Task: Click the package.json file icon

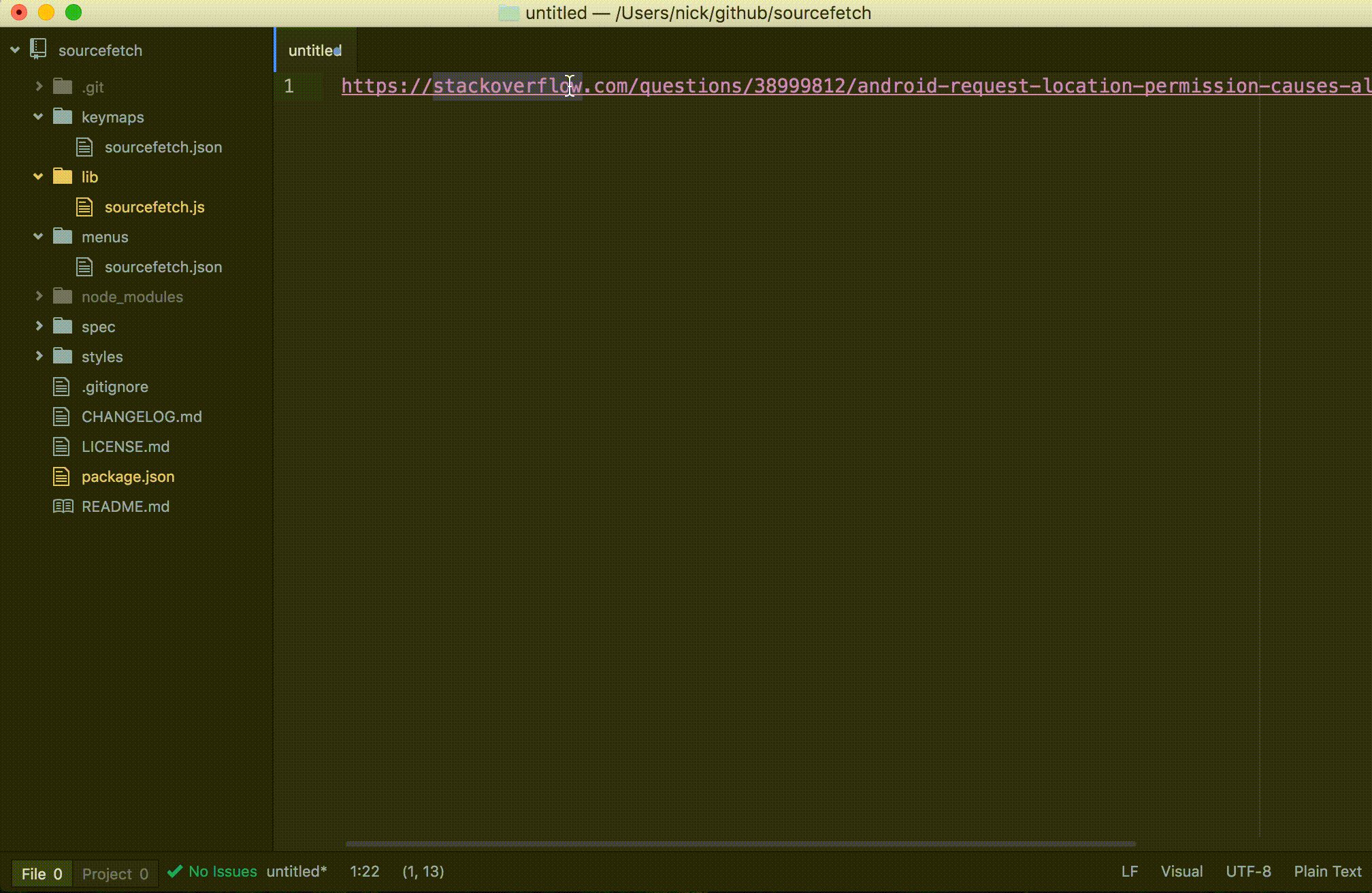Action: tap(61, 476)
